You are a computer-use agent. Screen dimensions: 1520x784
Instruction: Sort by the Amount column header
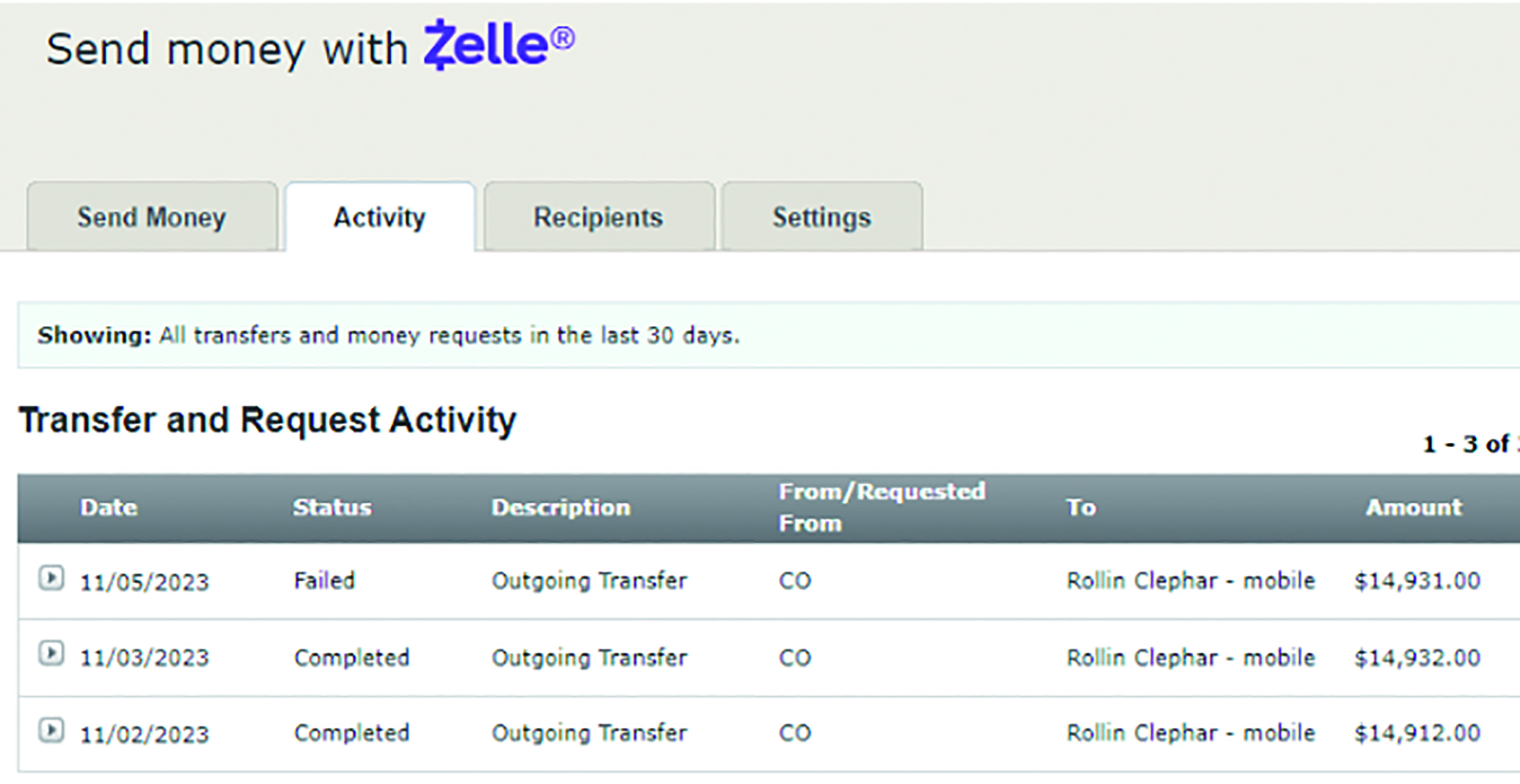coord(1414,507)
